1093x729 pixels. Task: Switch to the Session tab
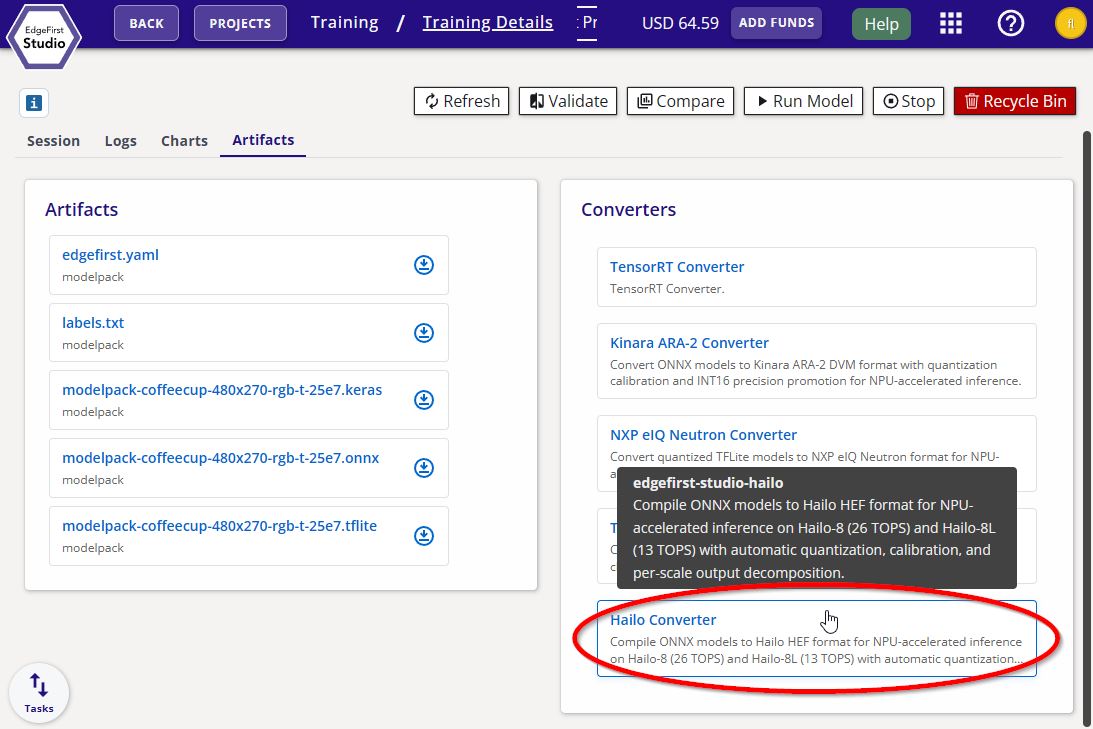pyautogui.click(x=54, y=141)
